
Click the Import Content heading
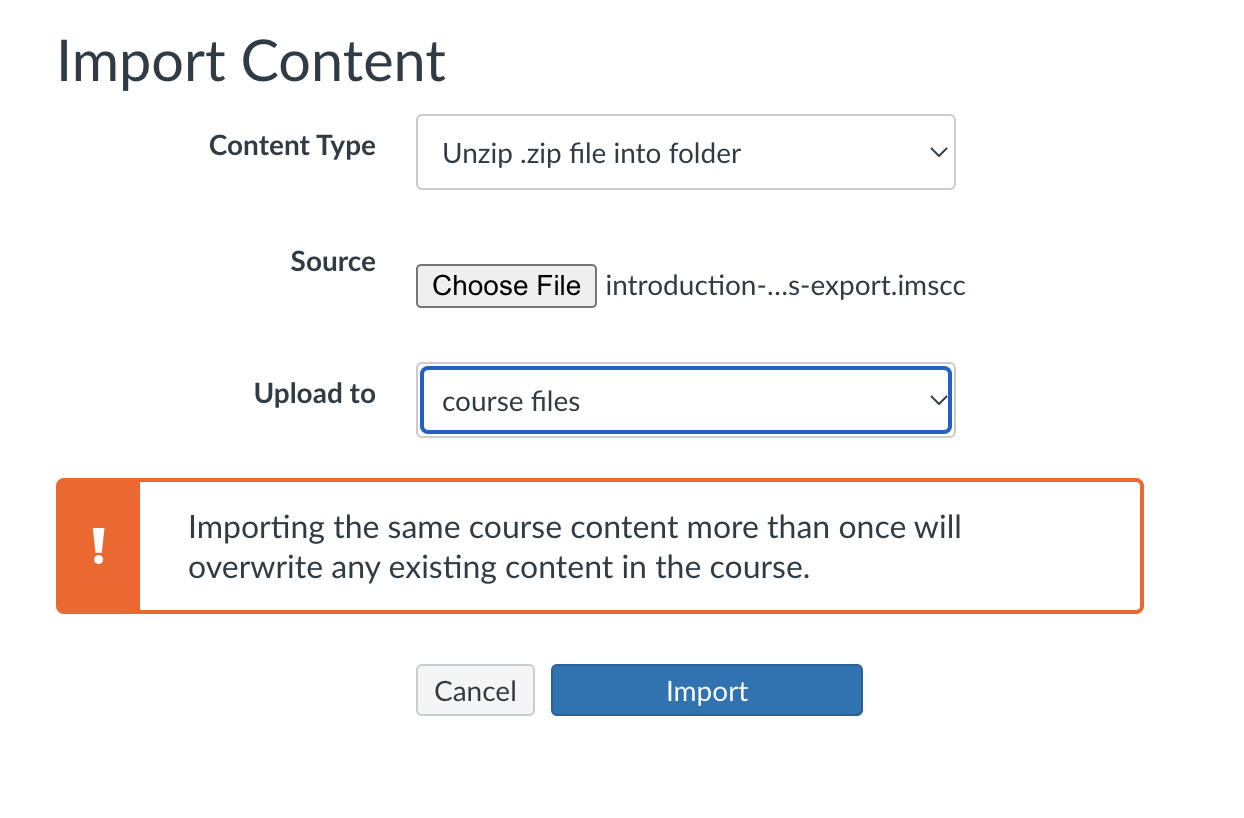(x=251, y=62)
